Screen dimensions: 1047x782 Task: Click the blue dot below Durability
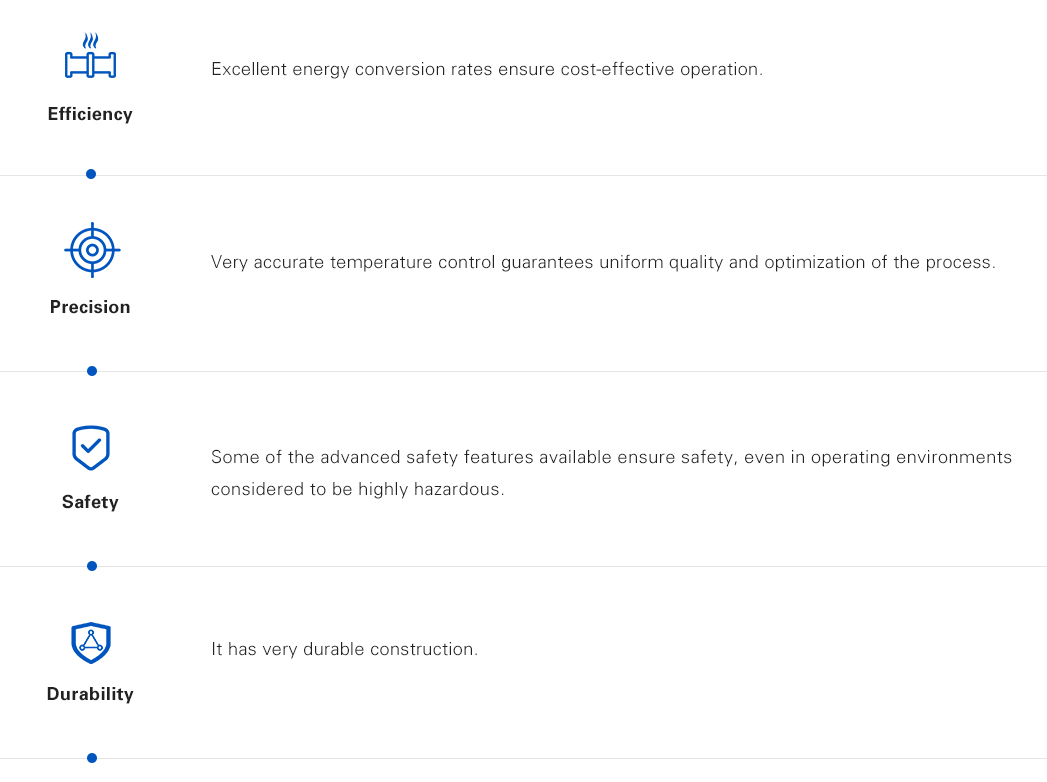pos(92,758)
